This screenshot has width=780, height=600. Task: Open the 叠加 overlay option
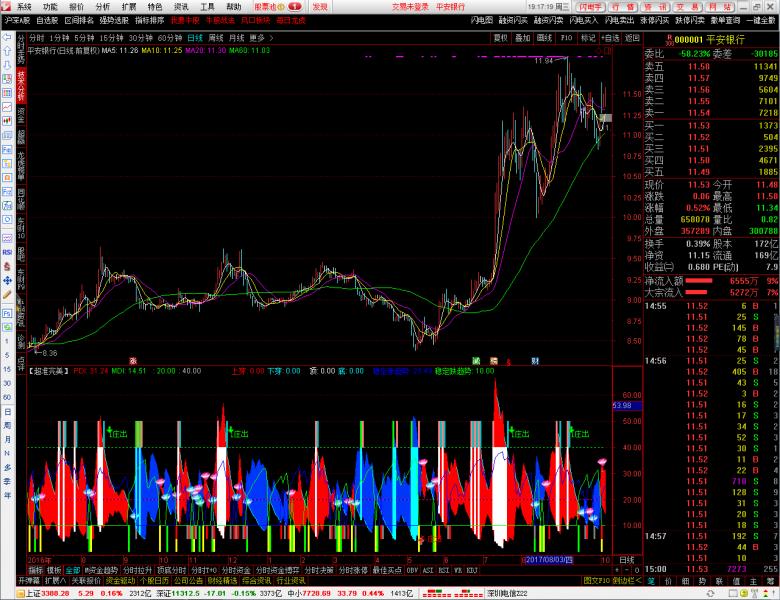point(522,38)
